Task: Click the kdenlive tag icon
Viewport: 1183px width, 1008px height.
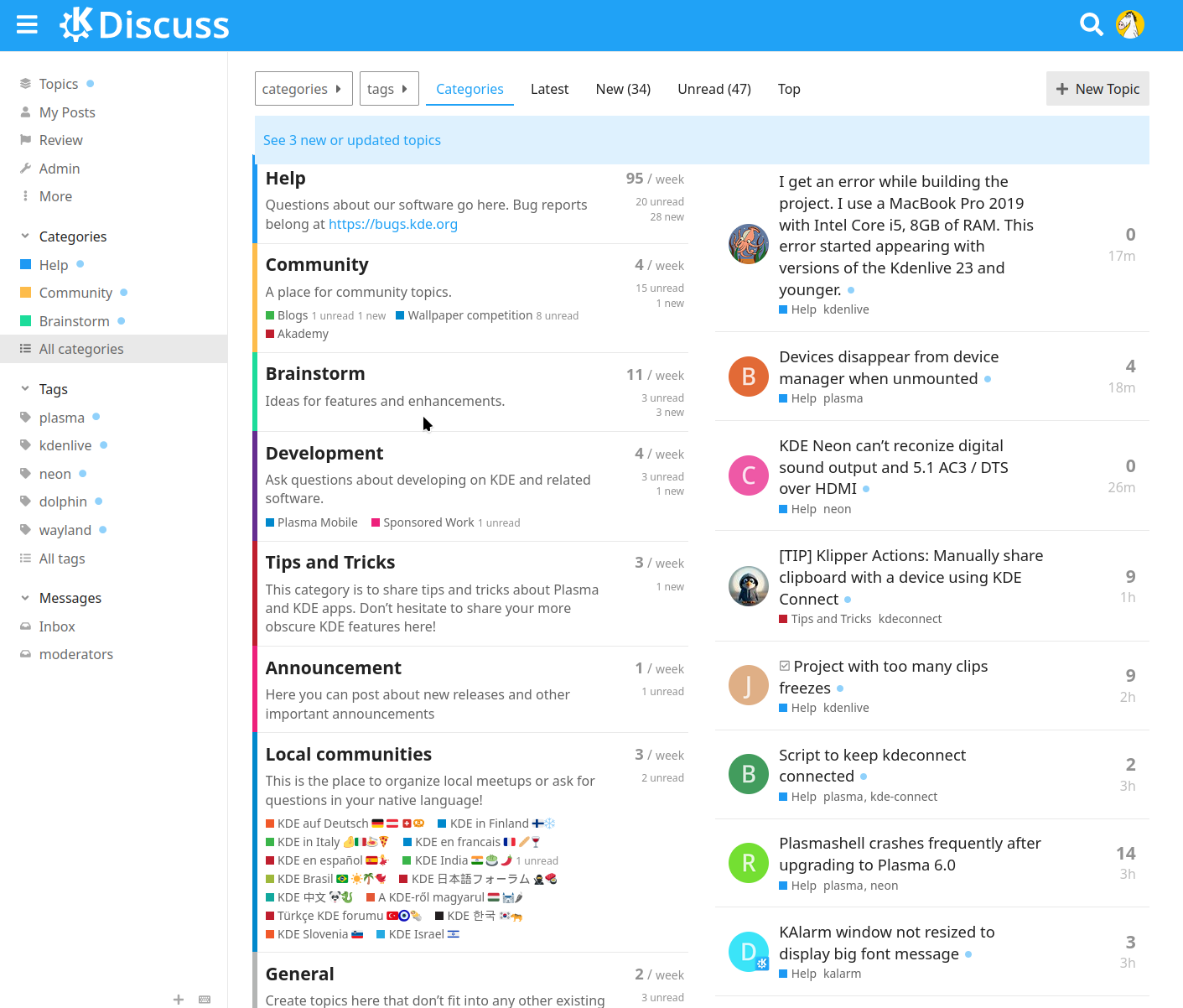Action: coord(25,445)
